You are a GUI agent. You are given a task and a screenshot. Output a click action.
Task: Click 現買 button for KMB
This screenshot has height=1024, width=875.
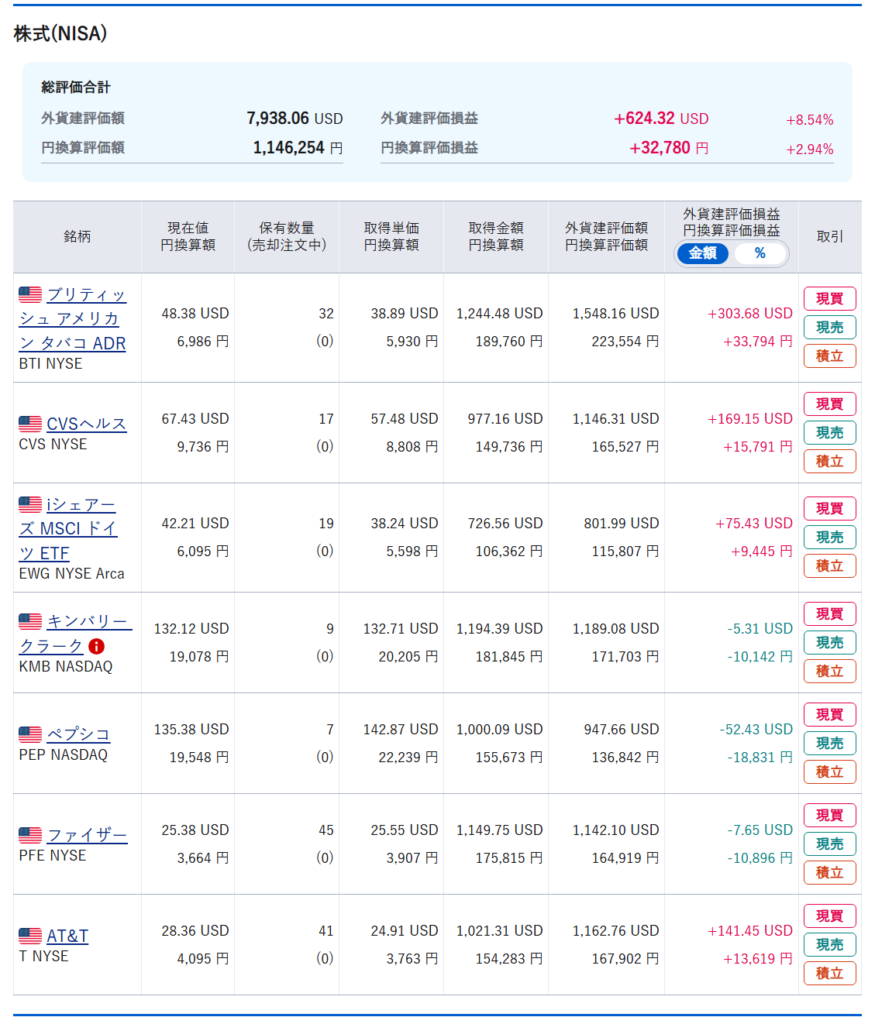click(x=829, y=614)
